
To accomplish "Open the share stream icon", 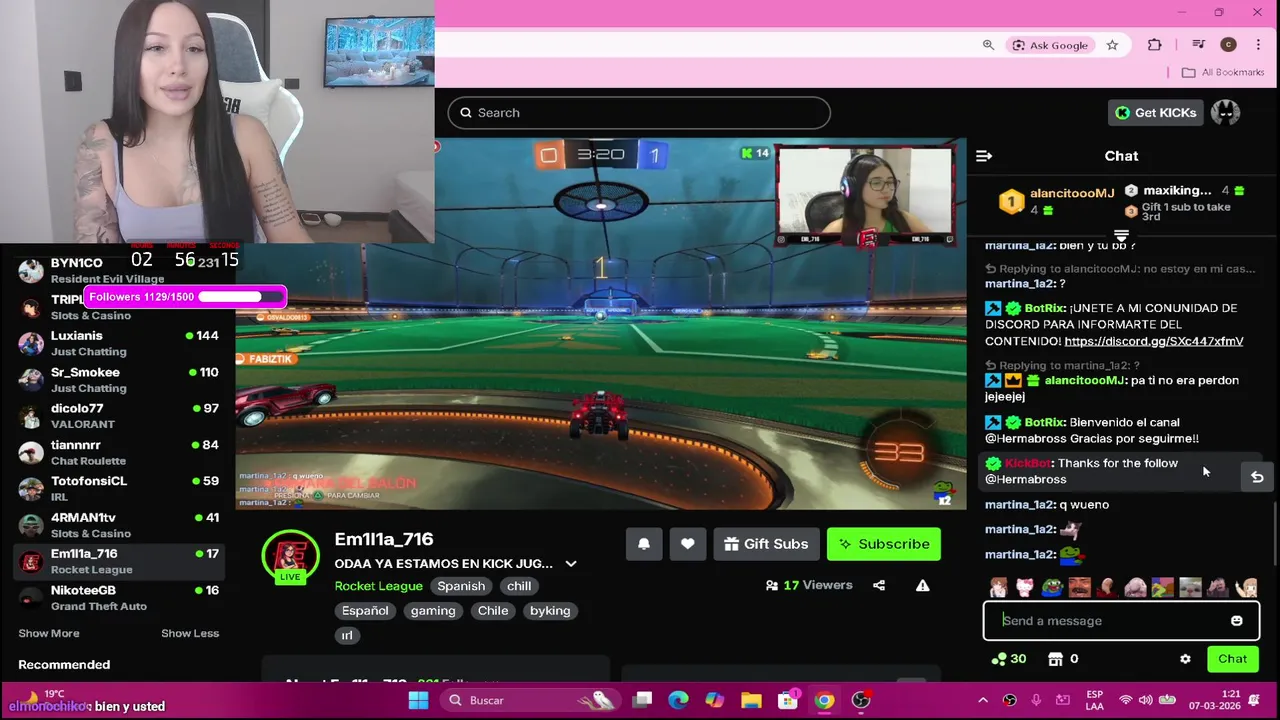I will 879,585.
